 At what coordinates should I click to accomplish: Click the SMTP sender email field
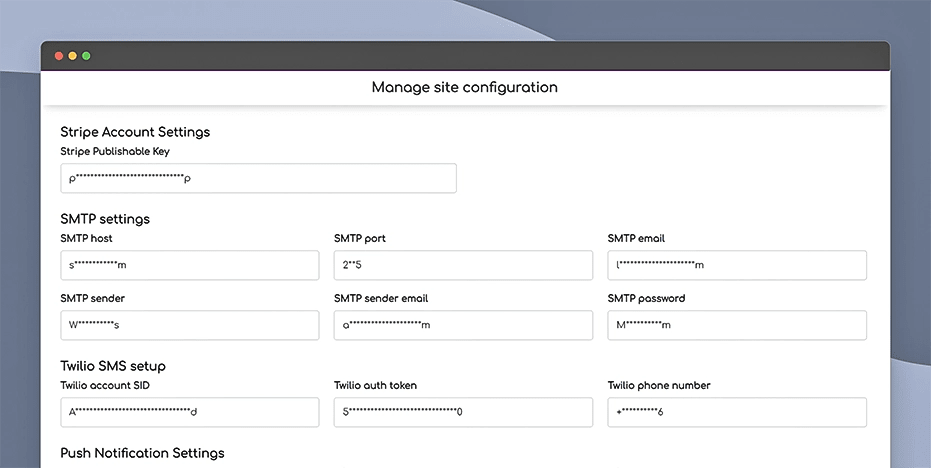[x=463, y=325]
